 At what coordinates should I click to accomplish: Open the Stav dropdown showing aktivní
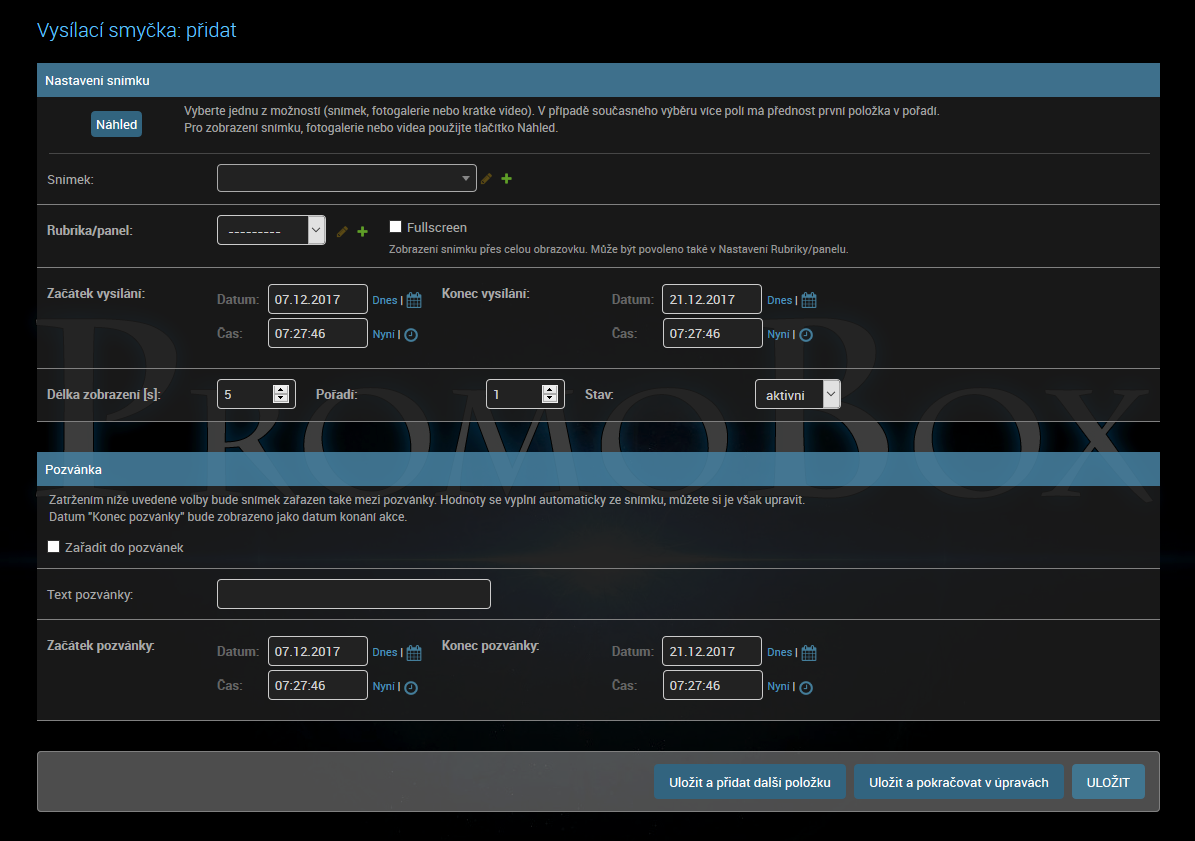[x=797, y=395]
